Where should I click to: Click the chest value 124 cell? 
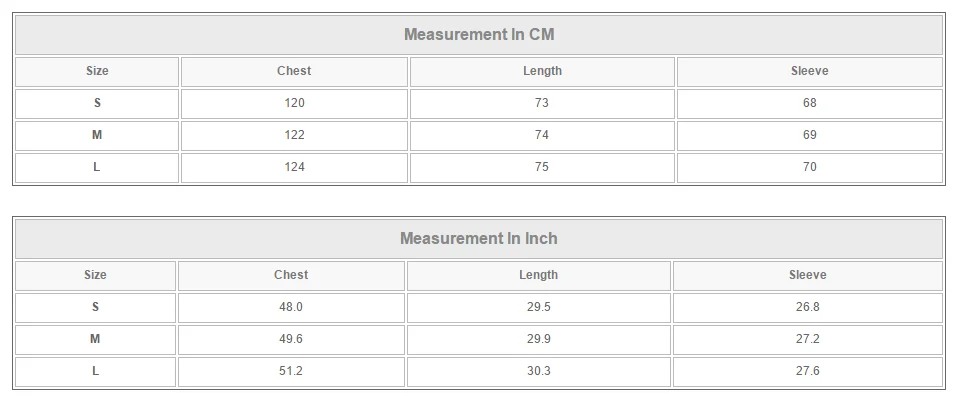(x=294, y=168)
